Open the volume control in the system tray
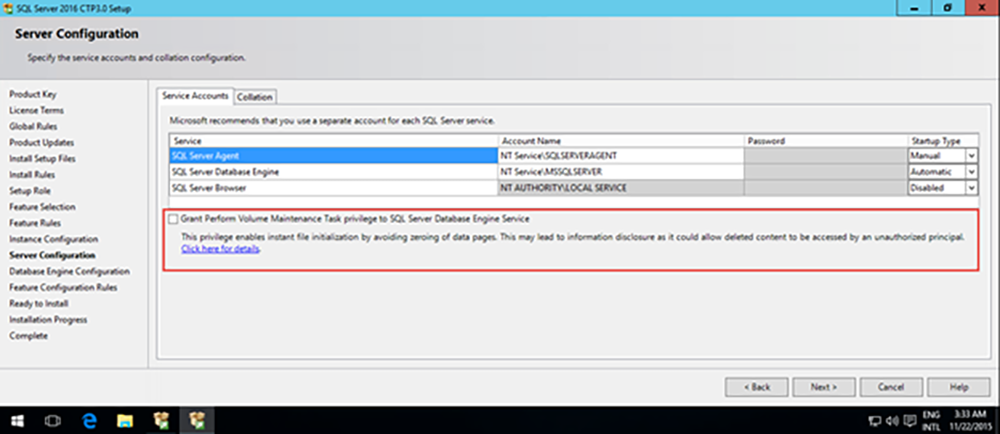 tap(892, 421)
